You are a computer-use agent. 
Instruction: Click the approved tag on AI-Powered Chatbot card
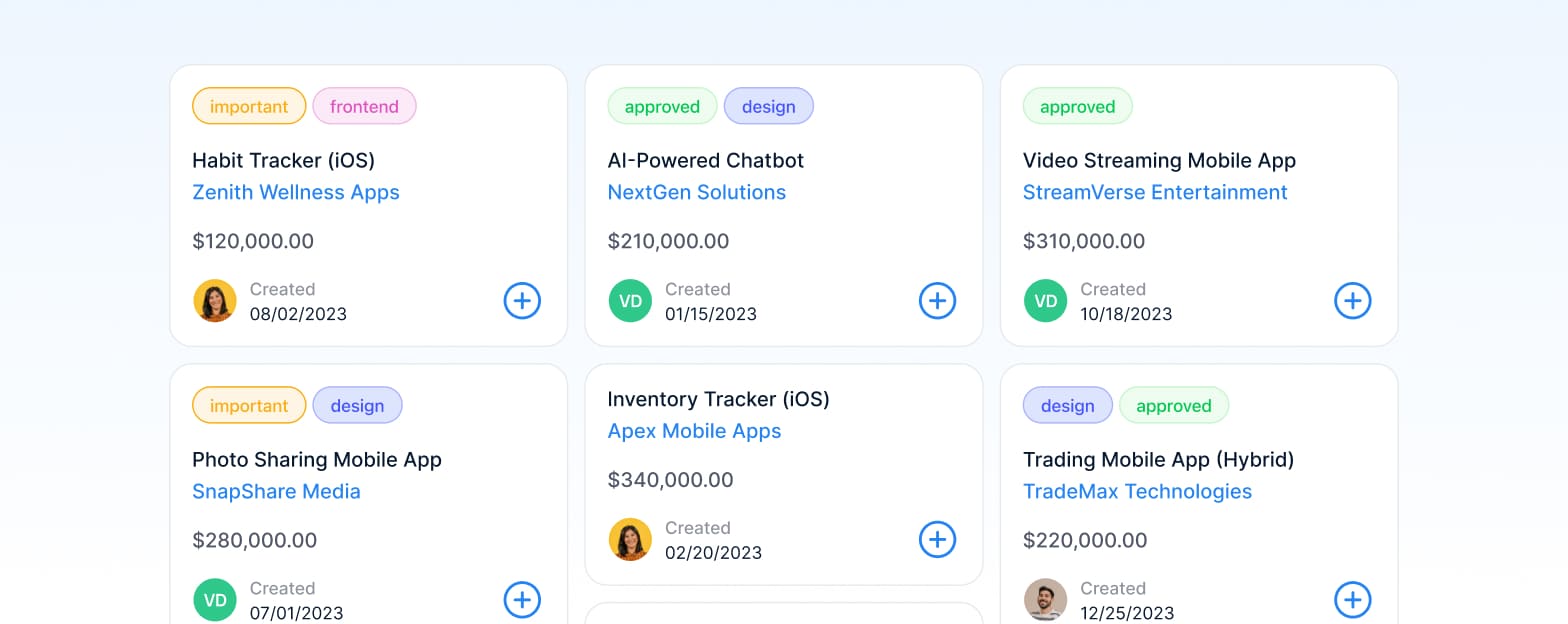pos(662,106)
